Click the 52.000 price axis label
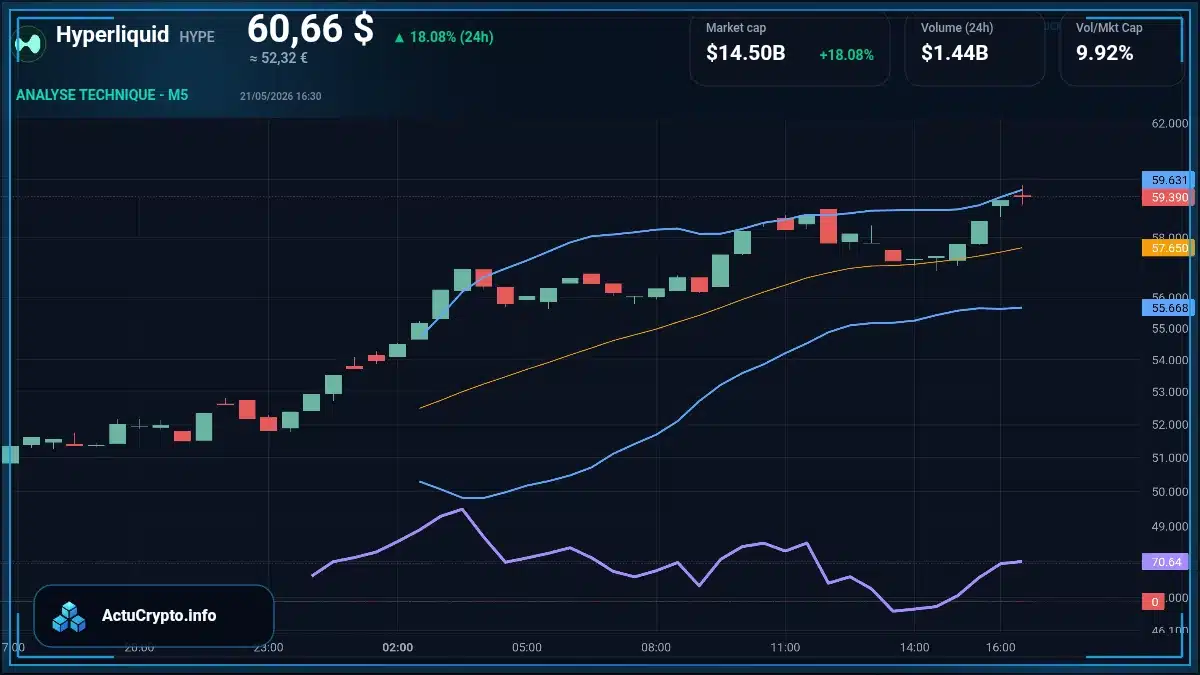This screenshot has width=1200, height=675. tap(1170, 425)
